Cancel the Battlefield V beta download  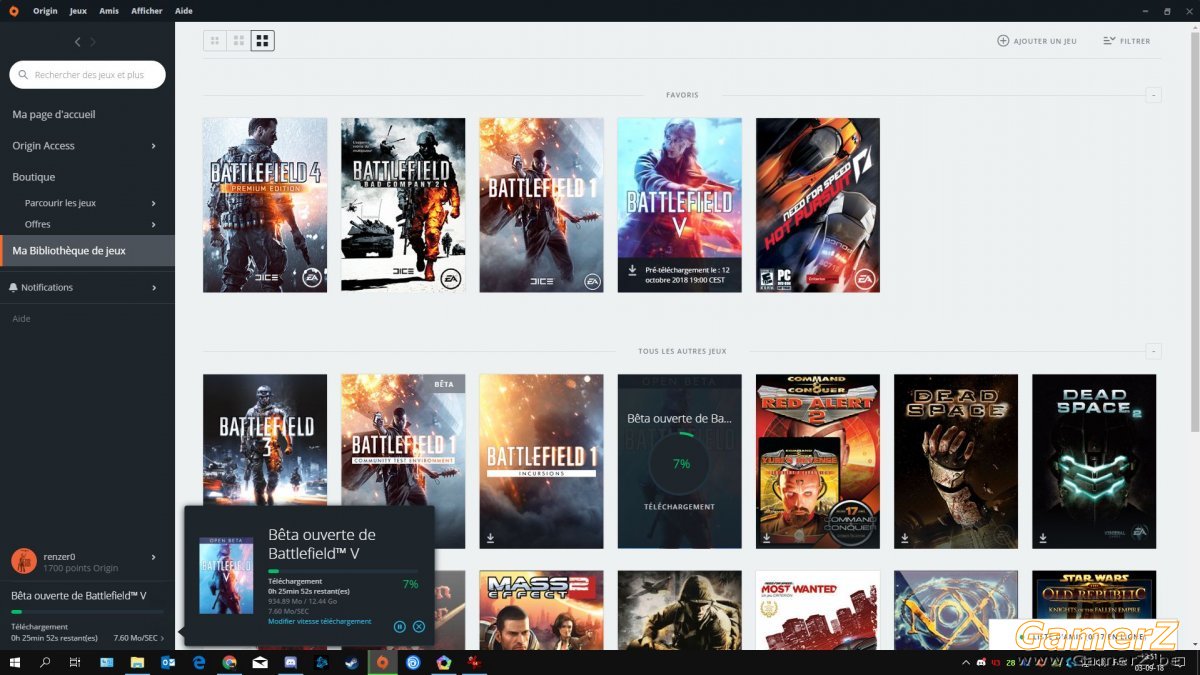419,627
